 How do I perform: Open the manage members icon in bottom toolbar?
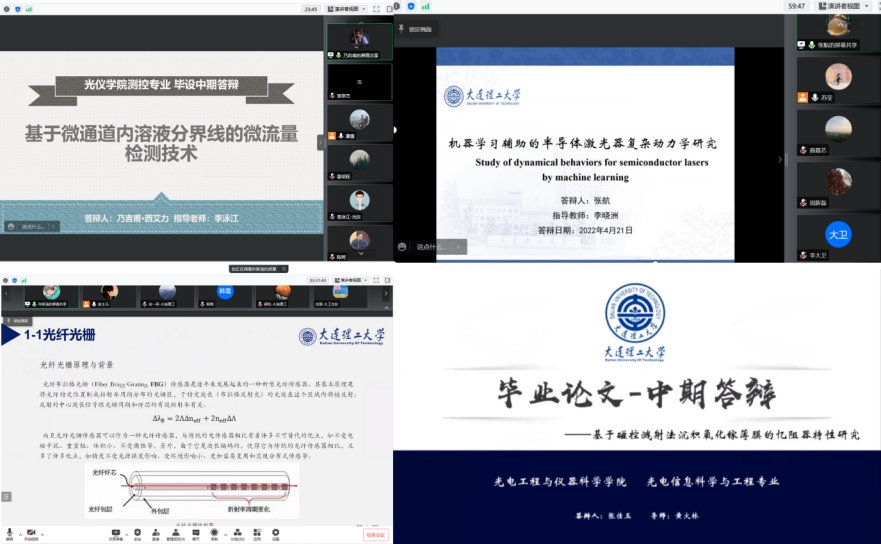tap(176, 532)
